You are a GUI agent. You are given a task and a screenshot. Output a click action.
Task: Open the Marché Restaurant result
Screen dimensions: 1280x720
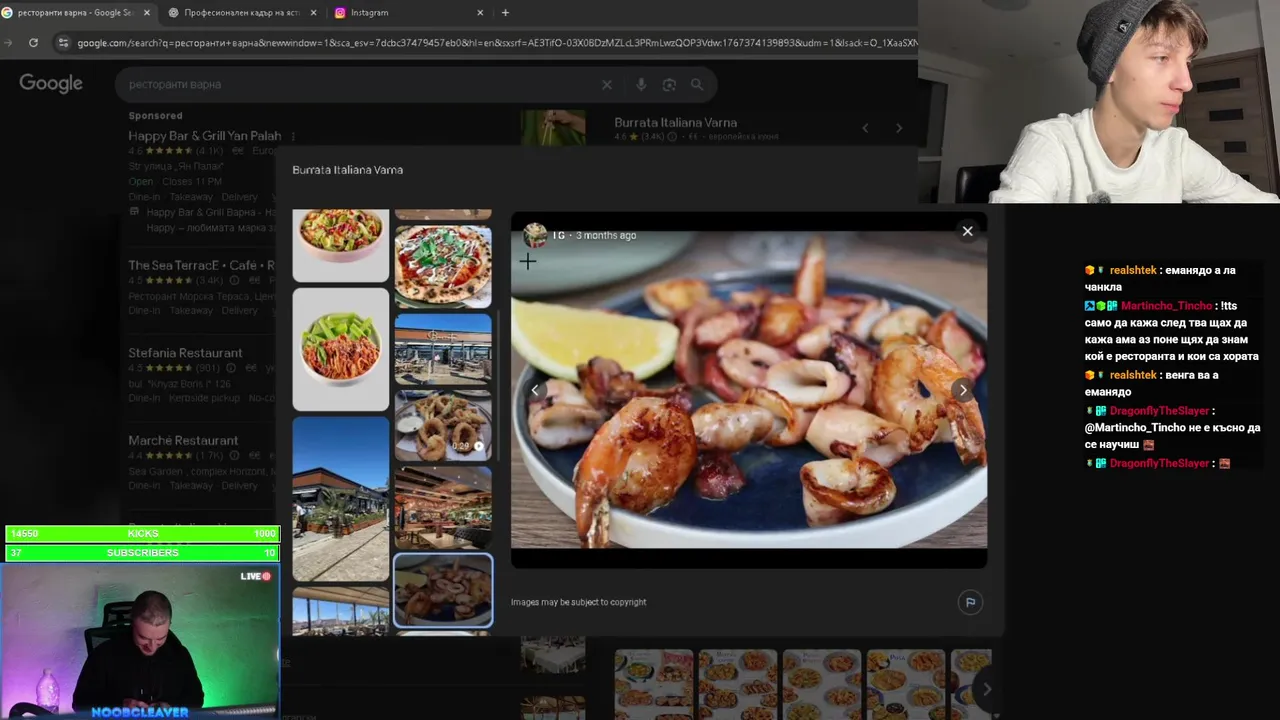(x=183, y=440)
